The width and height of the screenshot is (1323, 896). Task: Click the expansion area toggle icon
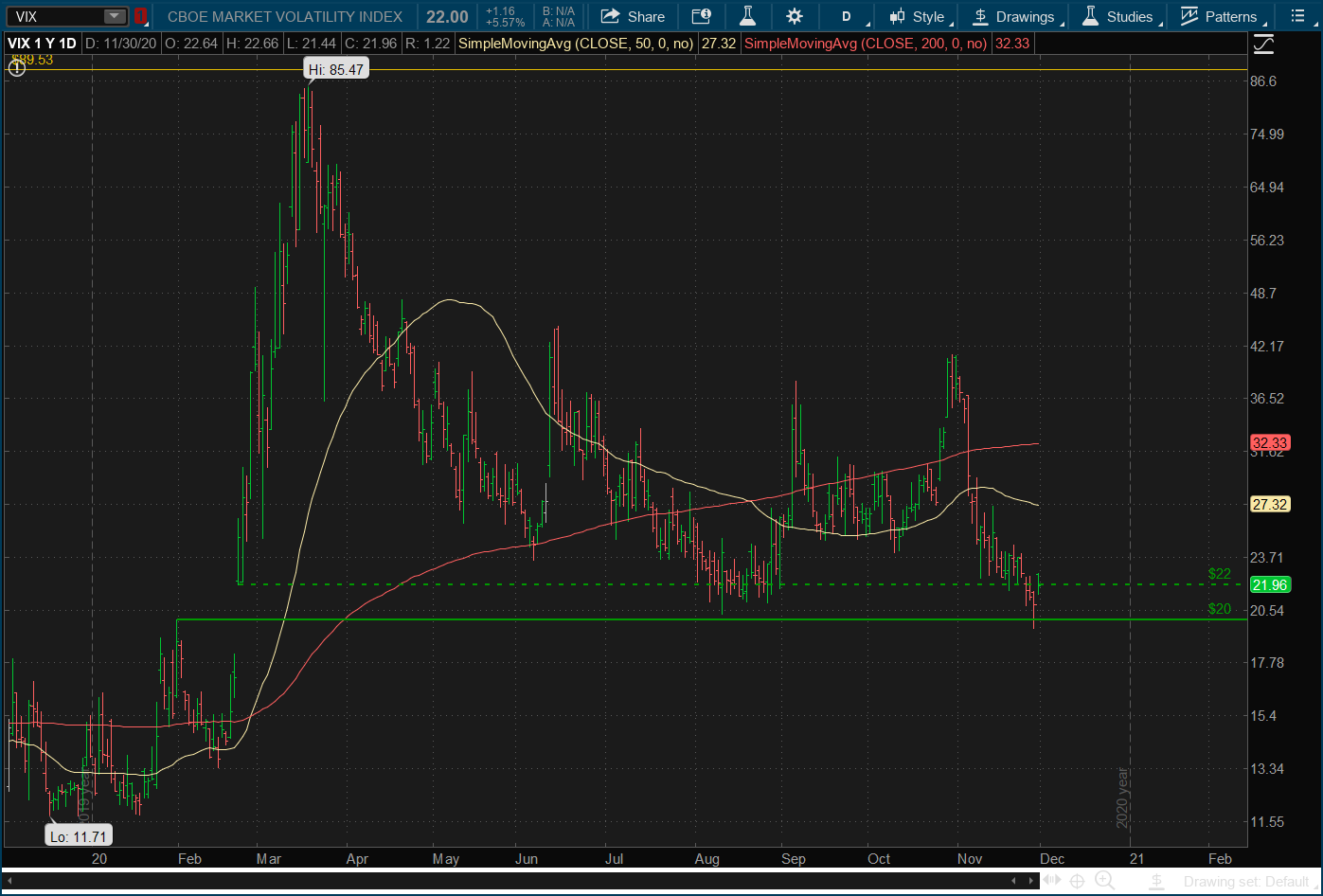pos(1051,882)
